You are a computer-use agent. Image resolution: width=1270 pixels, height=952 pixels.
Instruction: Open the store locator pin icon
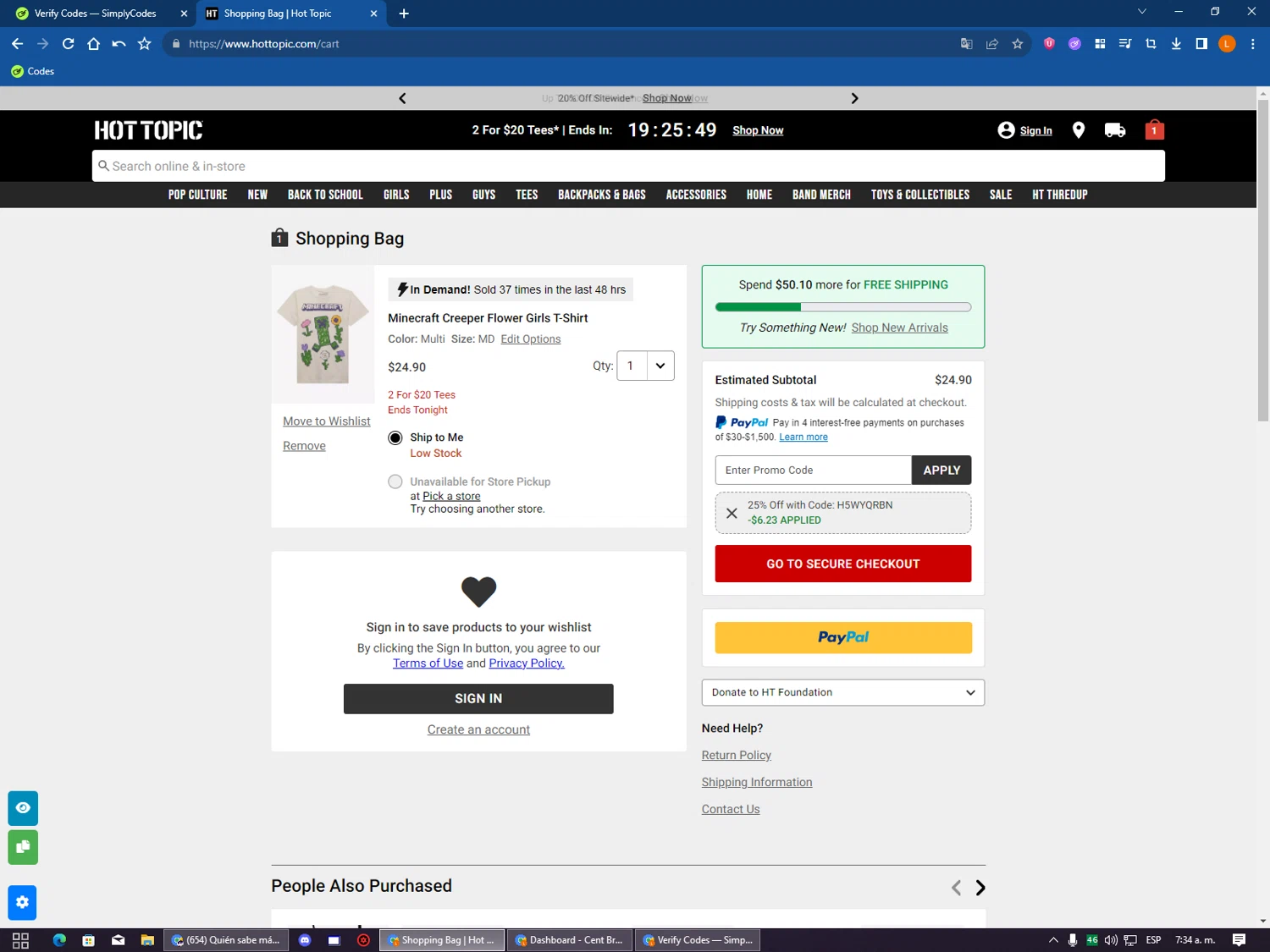point(1078,129)
